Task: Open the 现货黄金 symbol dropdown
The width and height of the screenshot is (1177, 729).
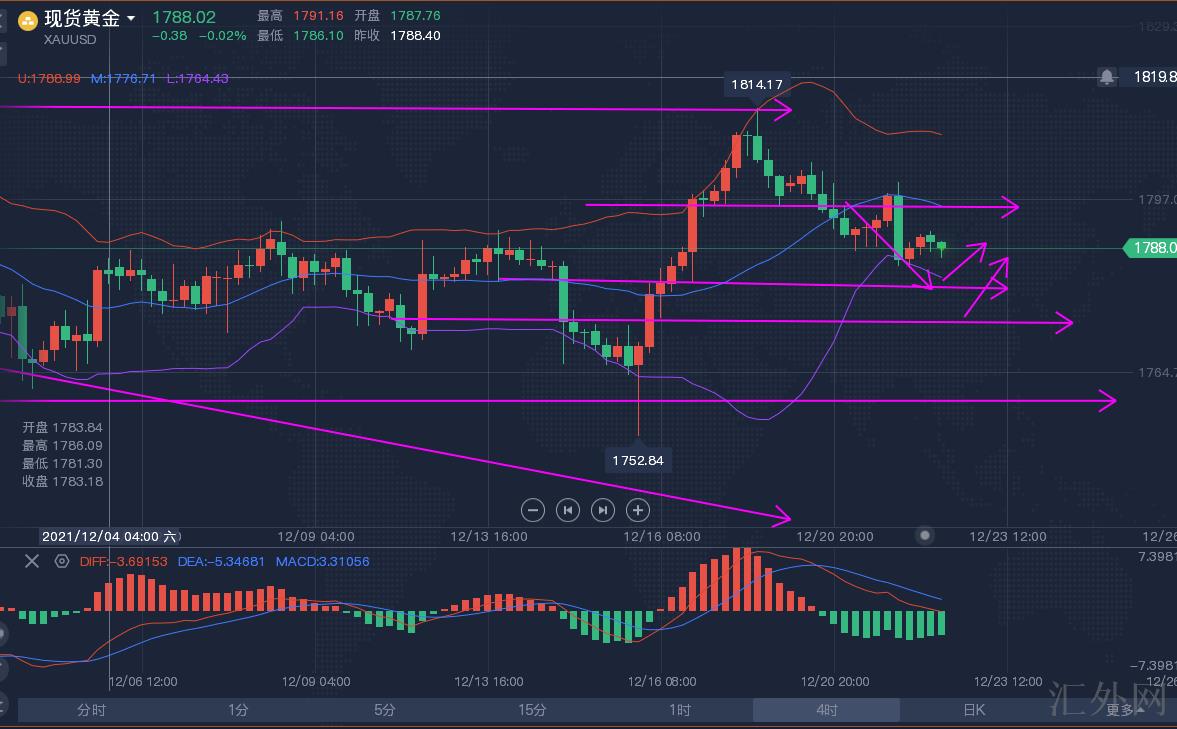Action: point(130,18)
